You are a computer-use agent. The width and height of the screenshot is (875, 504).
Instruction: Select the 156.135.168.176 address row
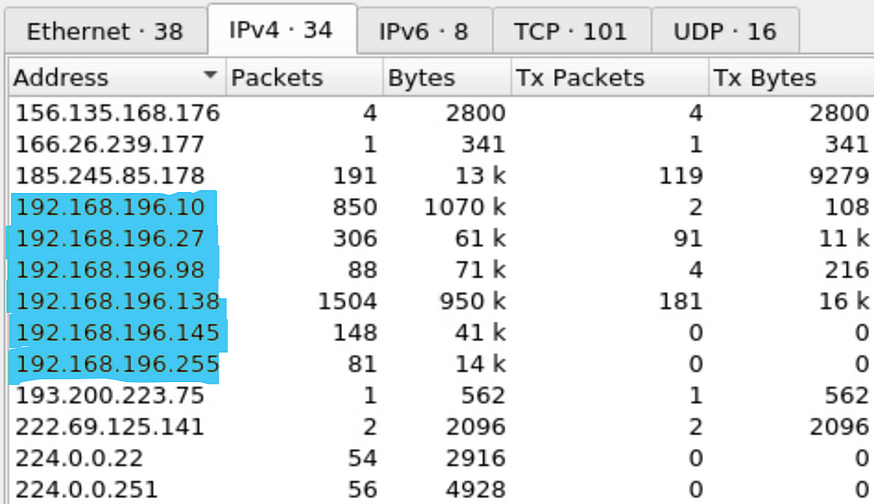coord(116,113)
